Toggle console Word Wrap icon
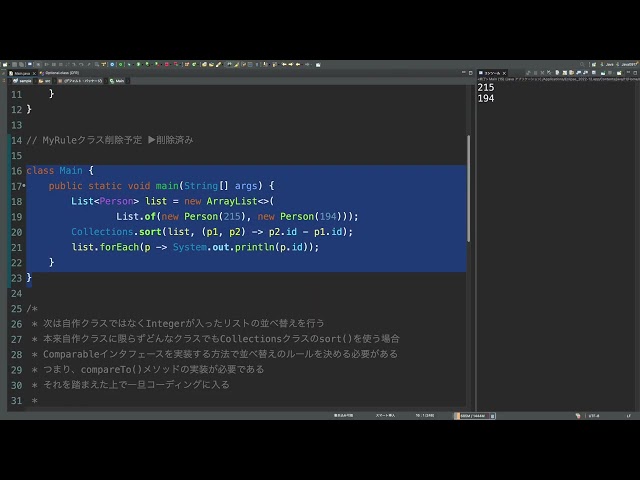 [571, 73]
